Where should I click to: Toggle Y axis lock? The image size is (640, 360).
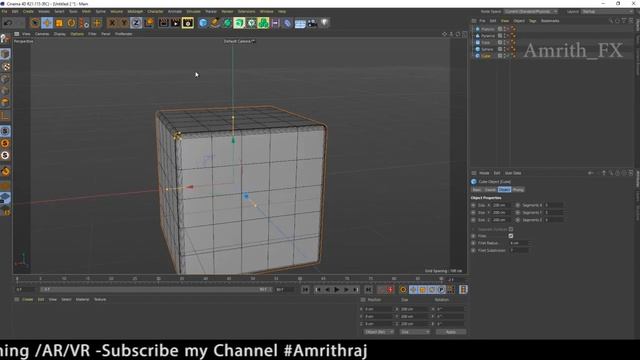tap(124, 23)
